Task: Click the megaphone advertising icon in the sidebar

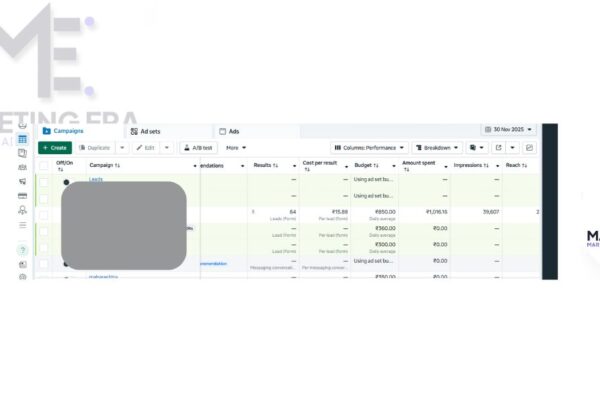Action: pos(23,181)
